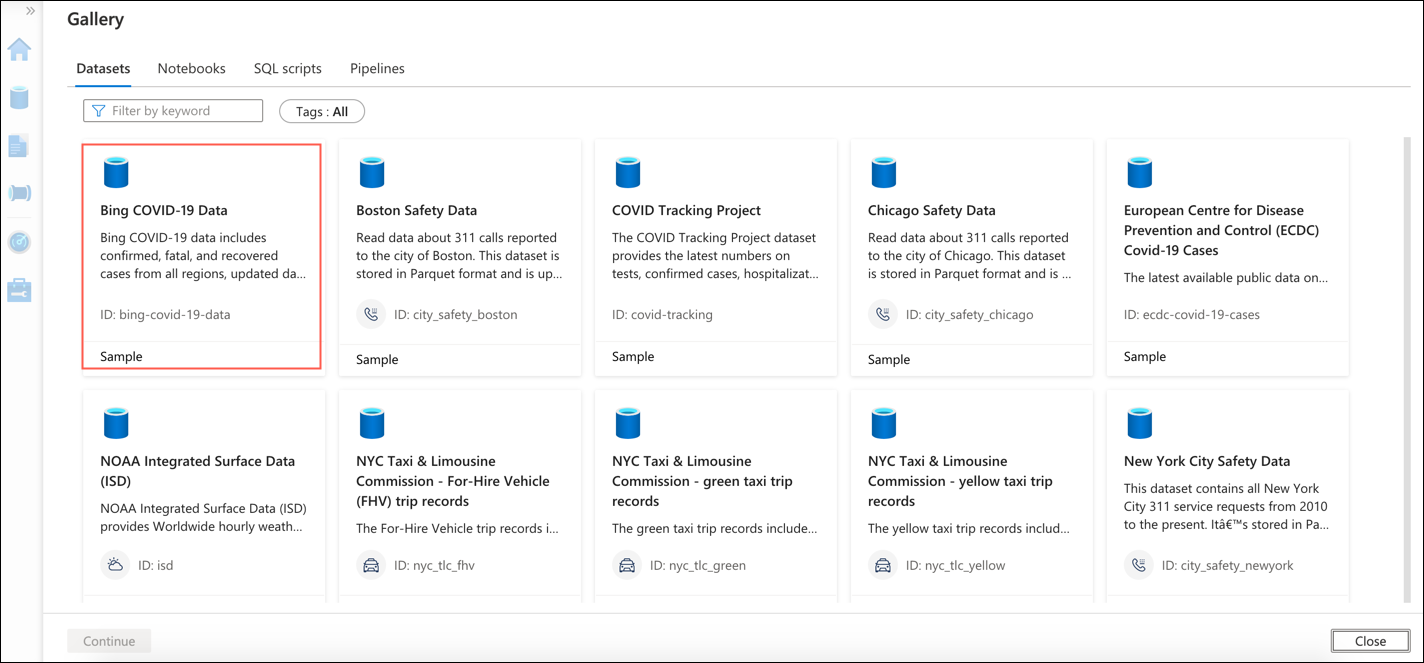The image size is (1424, 663).
Task: Click the Sample tag on Chicago Safety Data
Action: point(889,360)
